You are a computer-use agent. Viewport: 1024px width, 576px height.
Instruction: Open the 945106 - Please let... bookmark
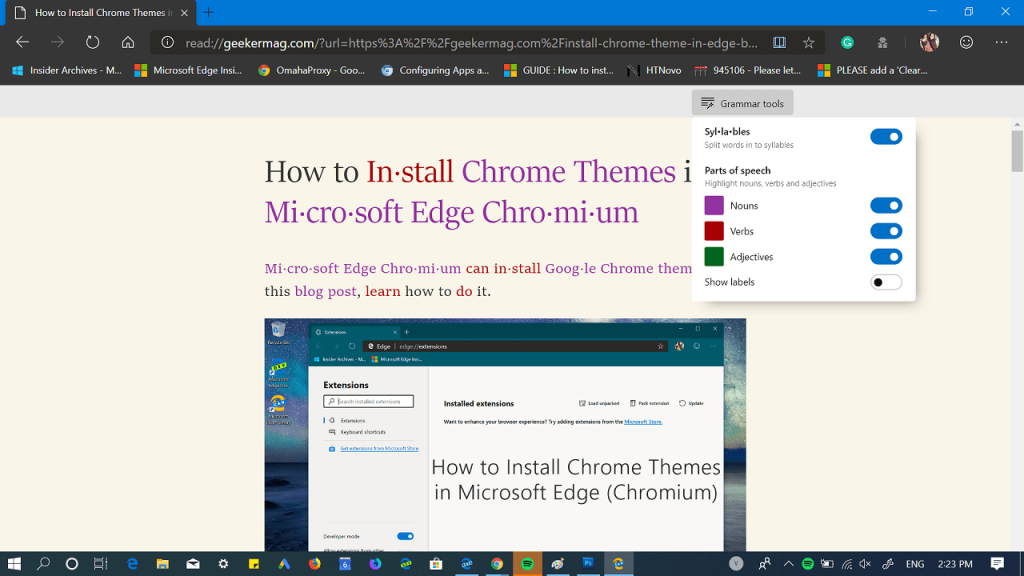click(747, 70)
